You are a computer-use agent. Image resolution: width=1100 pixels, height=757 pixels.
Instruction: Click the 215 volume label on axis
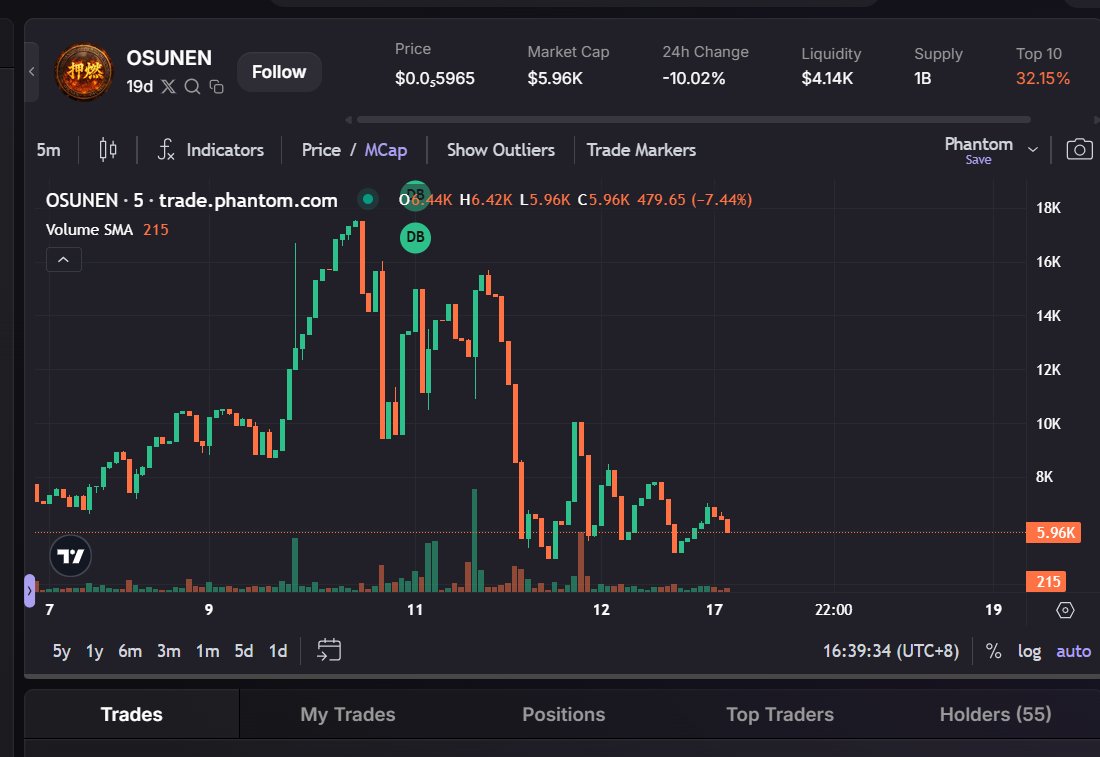pyautogui.click(x=1046, y=582)
